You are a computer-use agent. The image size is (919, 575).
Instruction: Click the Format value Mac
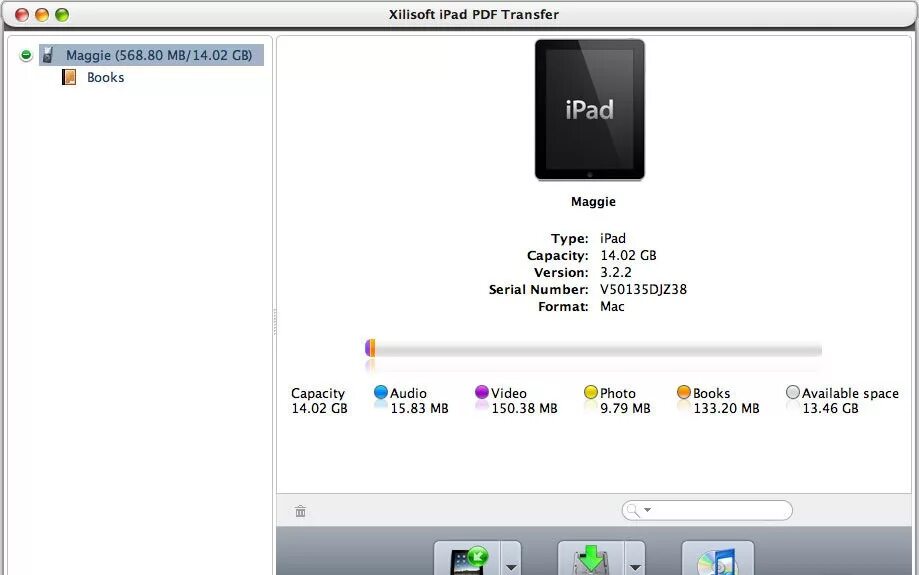tap(612, 307)
